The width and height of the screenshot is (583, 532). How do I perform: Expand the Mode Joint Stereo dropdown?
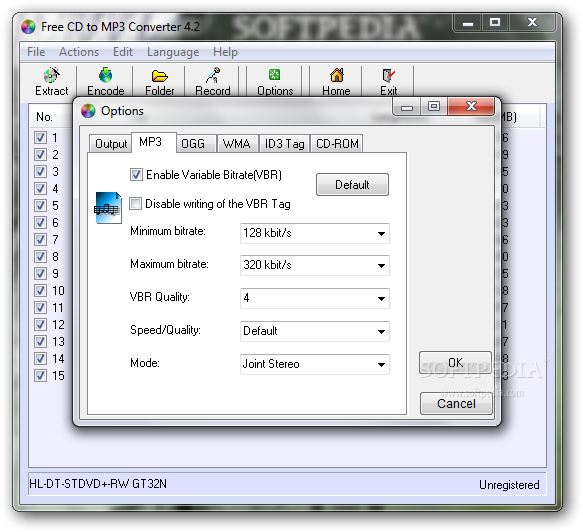(x=315, y=364)
